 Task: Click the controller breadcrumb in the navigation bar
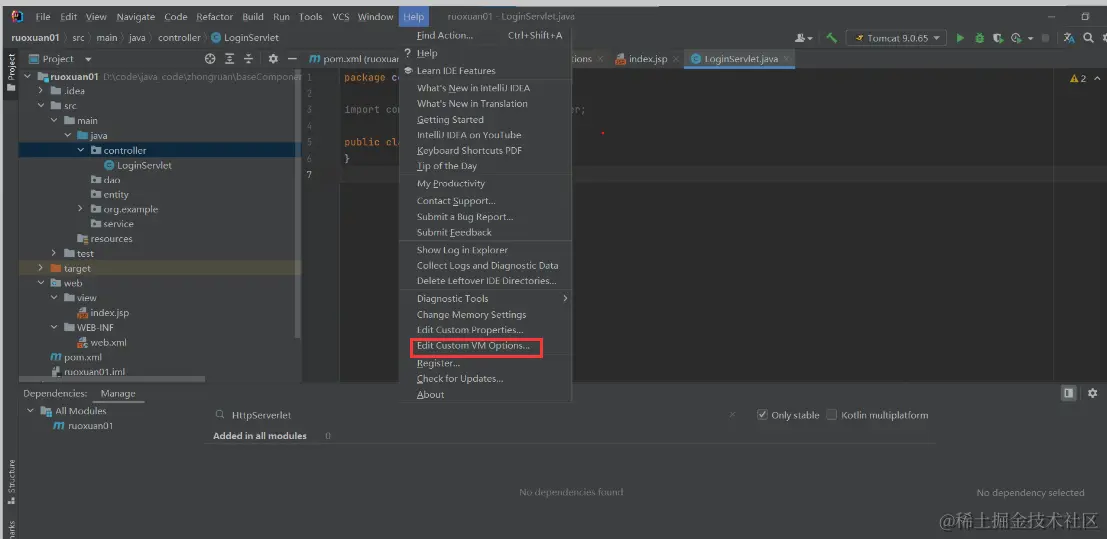tap(179, 37)
